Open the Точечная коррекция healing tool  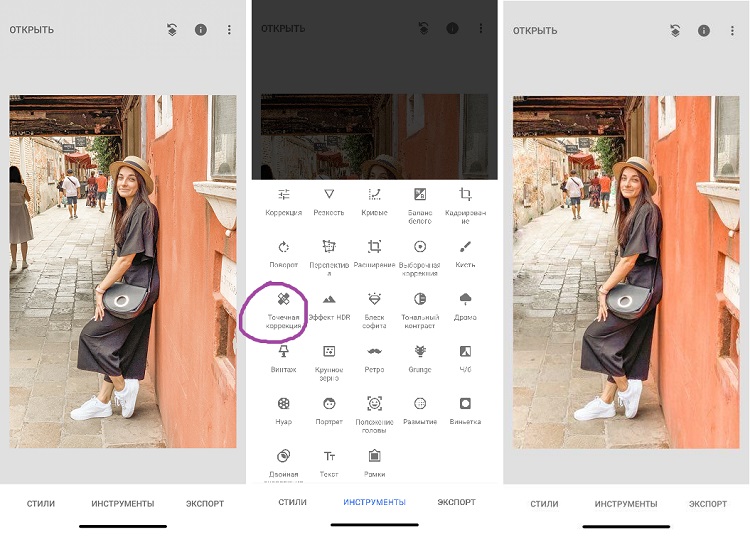pos(284,311)
